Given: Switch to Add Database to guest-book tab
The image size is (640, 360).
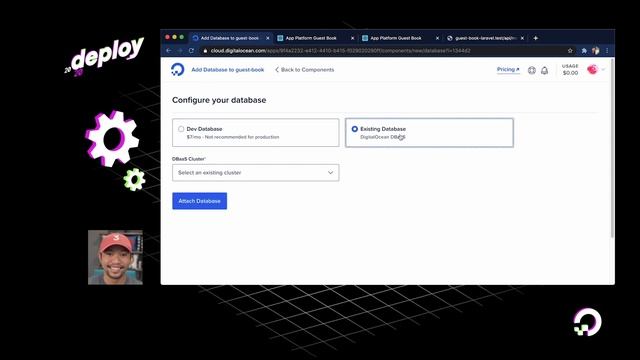Looking at the screenshot, I should pos(229,38).
